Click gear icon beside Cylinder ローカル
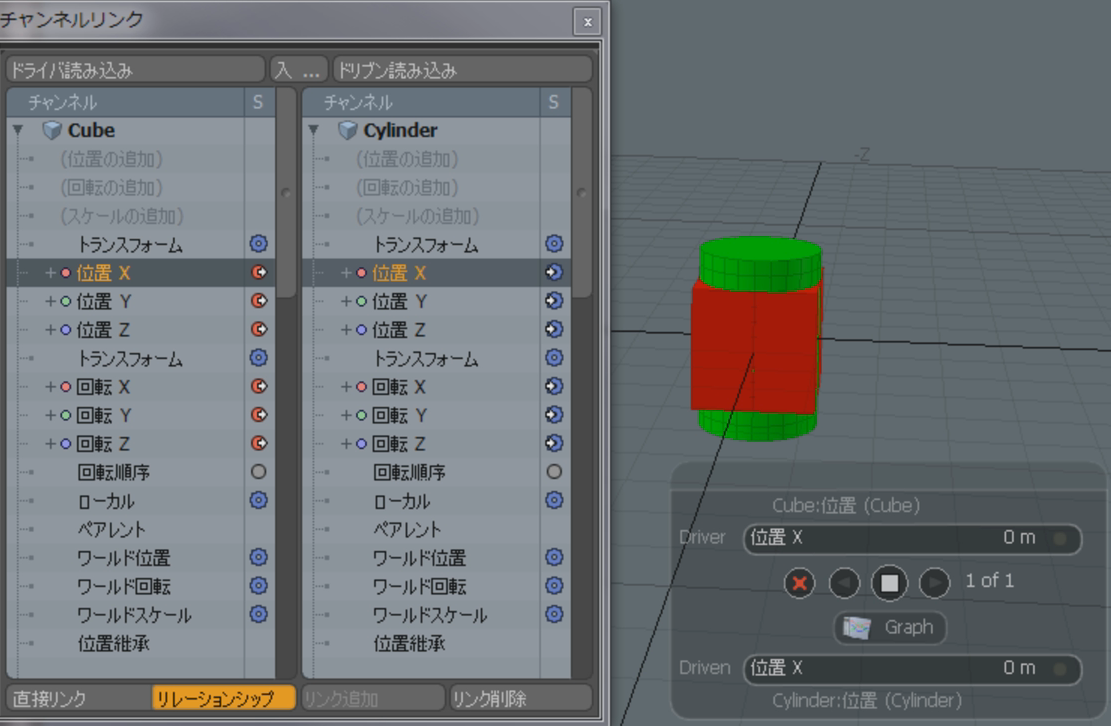The image size is (1111, 726). click(554, 500)
